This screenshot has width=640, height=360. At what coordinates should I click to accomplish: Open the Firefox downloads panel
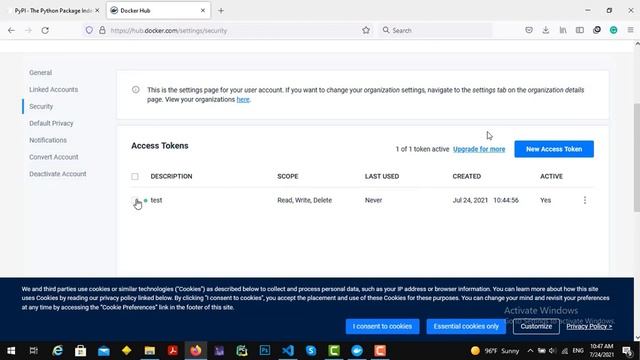pos(546,30)
